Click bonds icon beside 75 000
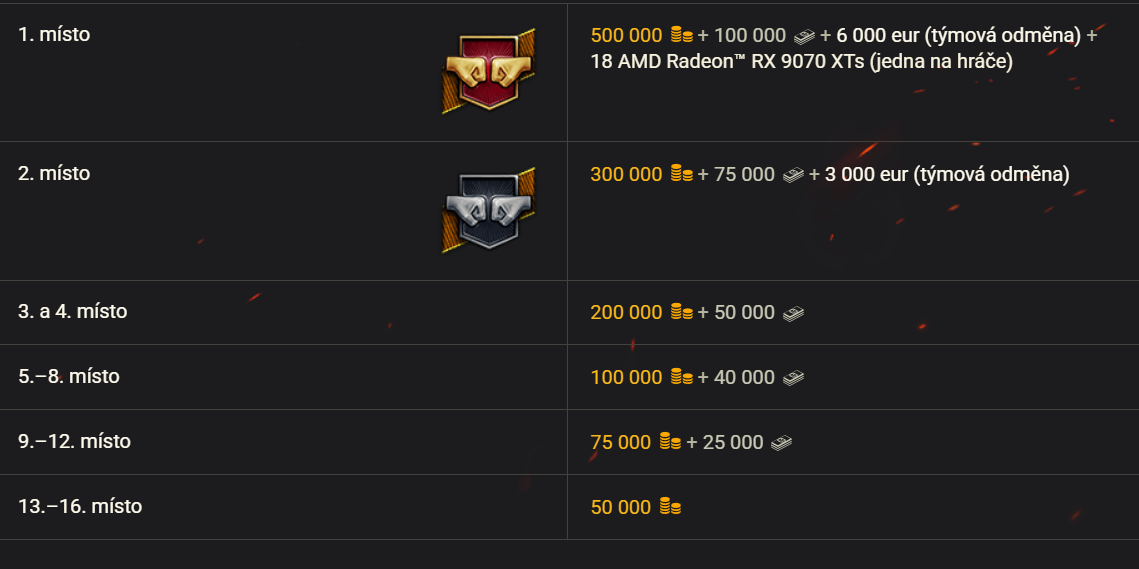Viewport: 1139px width, 569px height. click(793, 175)
